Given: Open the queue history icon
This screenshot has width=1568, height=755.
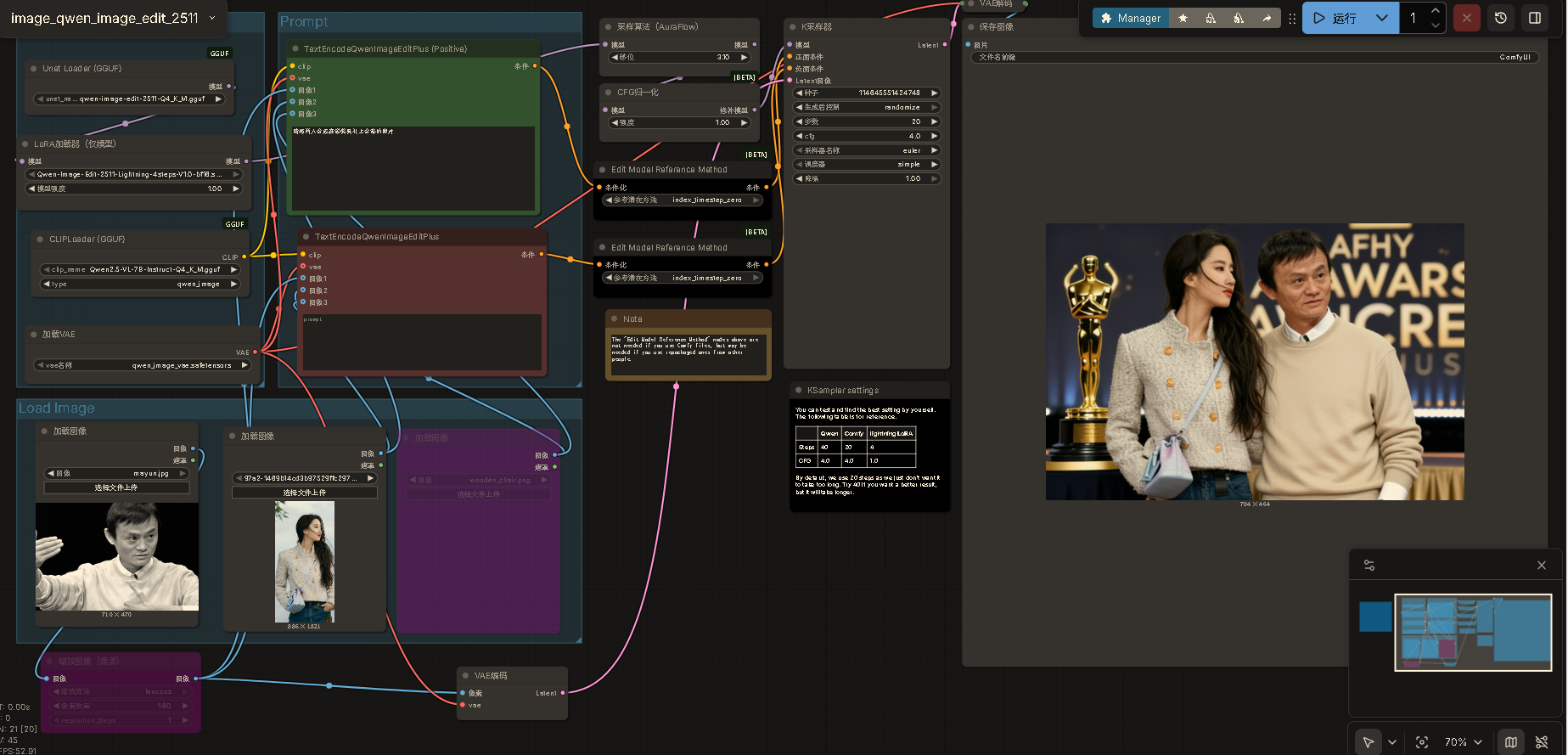Looking at the screenshot, I should click(1501, 18).
